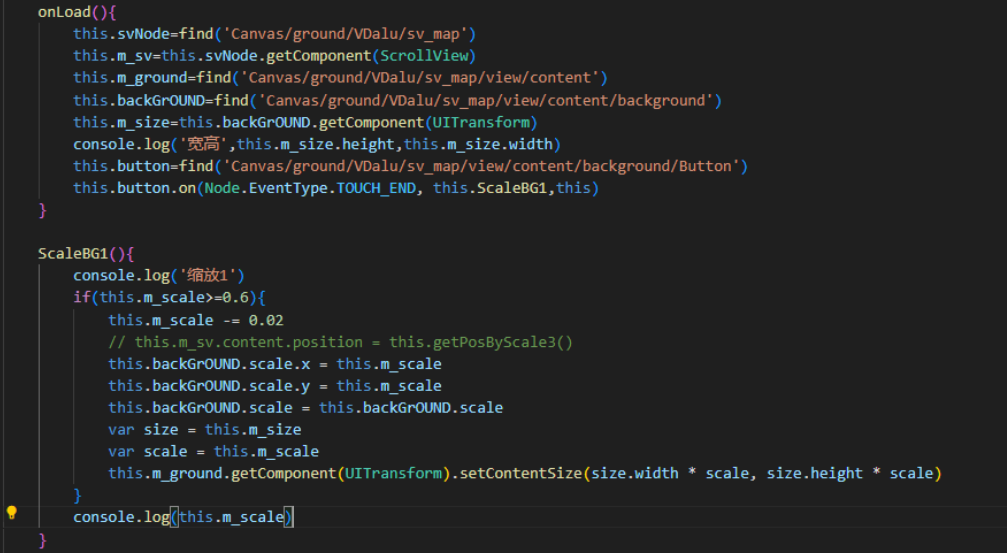Click the scale variable in 'var scale' declaration
This screenshot has height=553, width=1007.
point(165,451)
